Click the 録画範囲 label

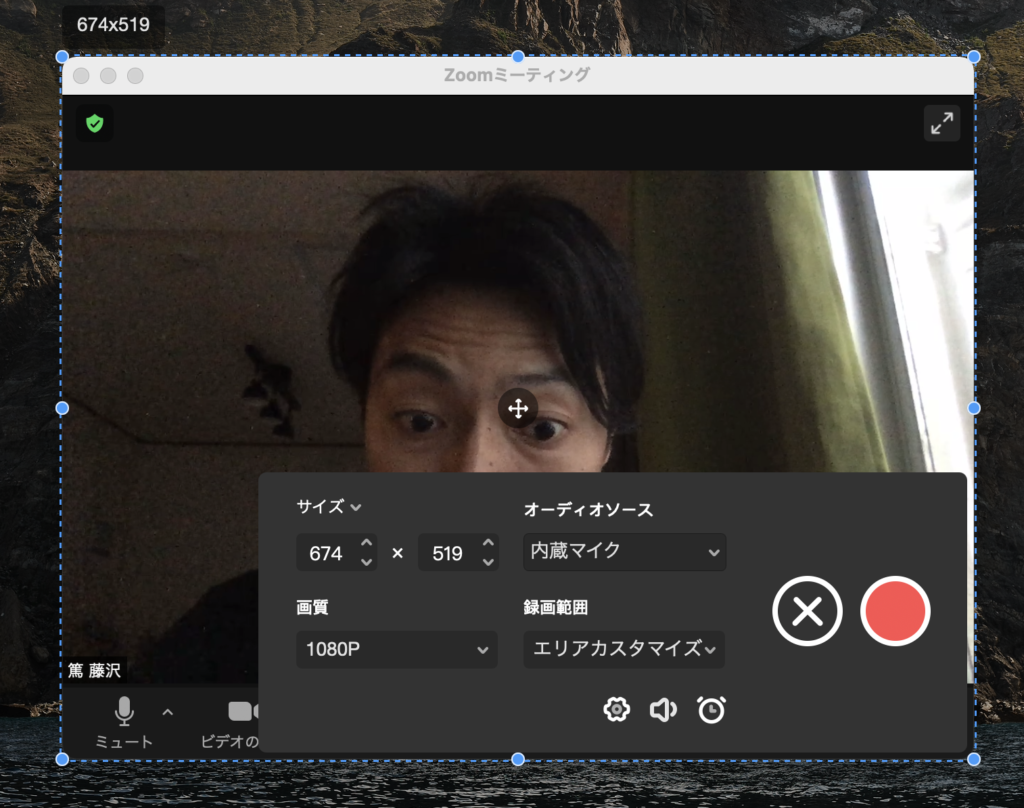point(556,607)
